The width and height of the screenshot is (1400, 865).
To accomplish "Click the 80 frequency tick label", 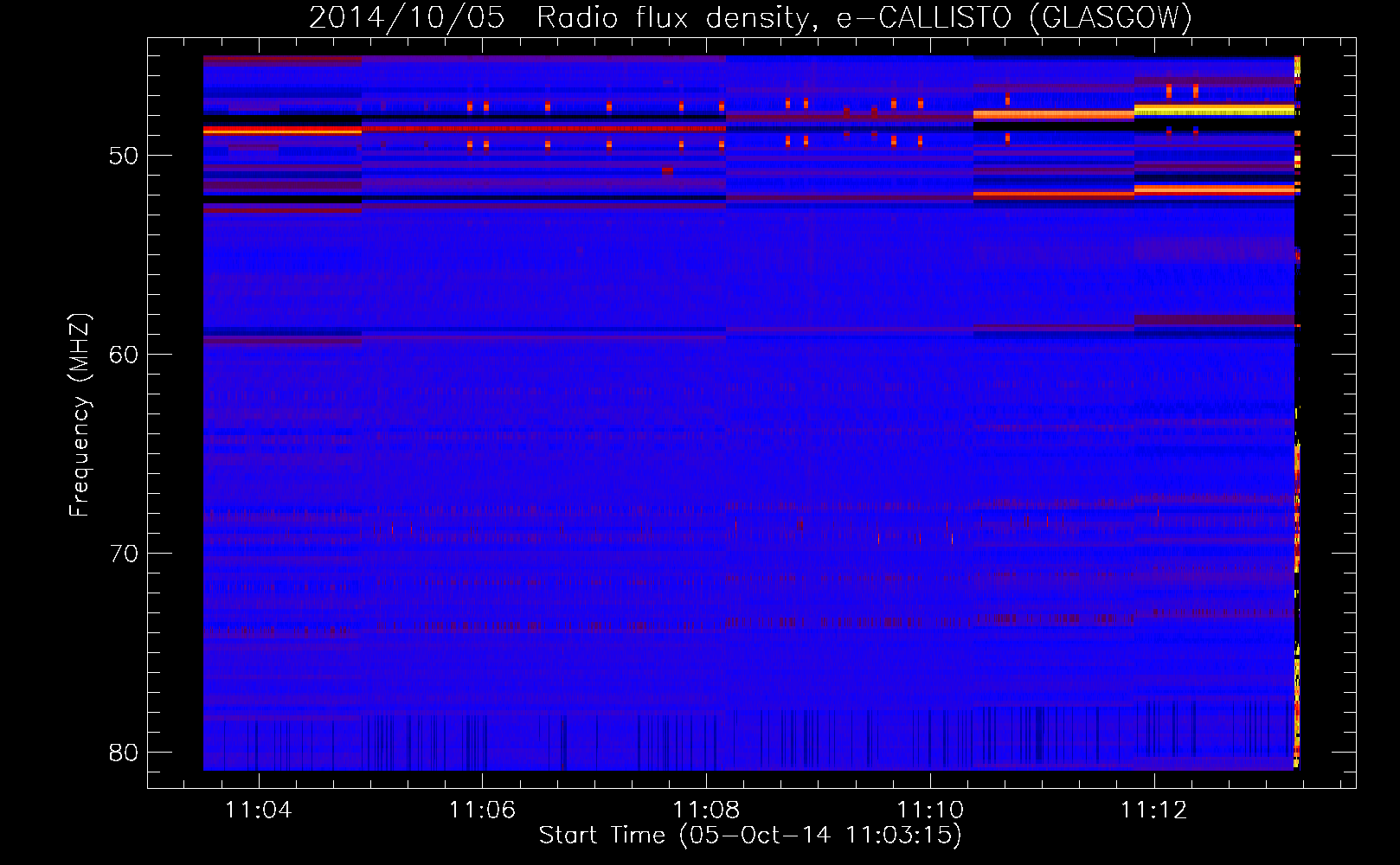I will [124, 753].
